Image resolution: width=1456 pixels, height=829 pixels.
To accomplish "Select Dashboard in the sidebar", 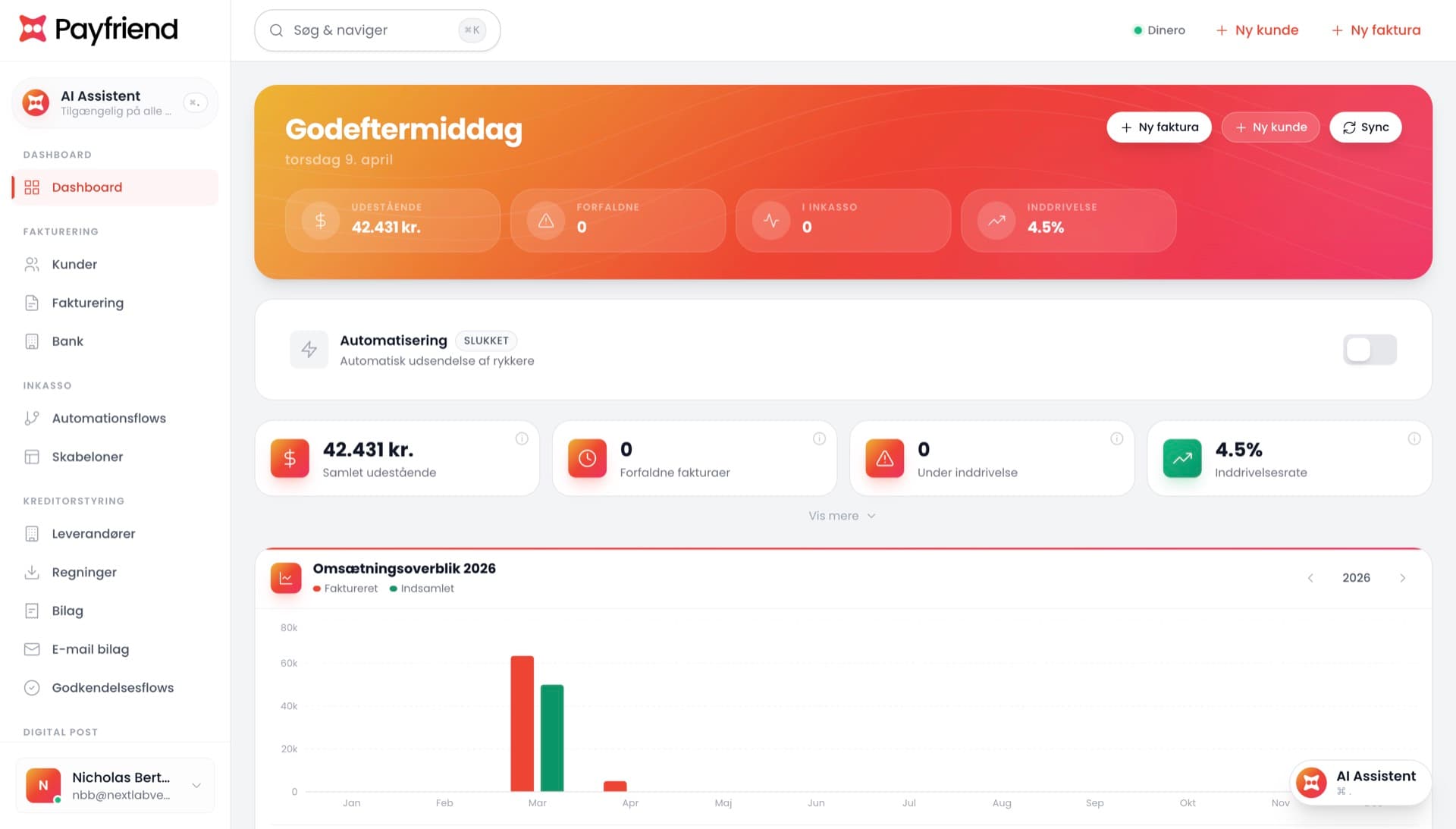I will pos(86,187).
